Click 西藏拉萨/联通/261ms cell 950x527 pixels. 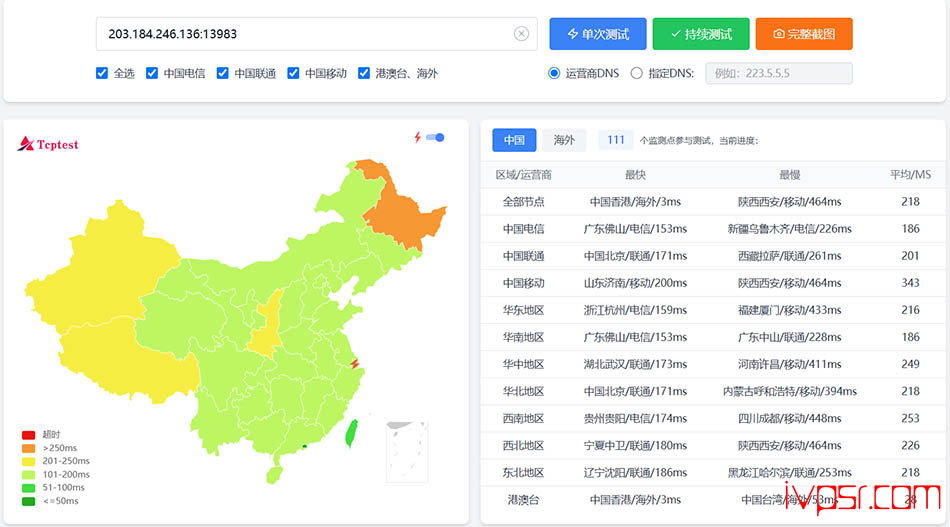[789, 256]
